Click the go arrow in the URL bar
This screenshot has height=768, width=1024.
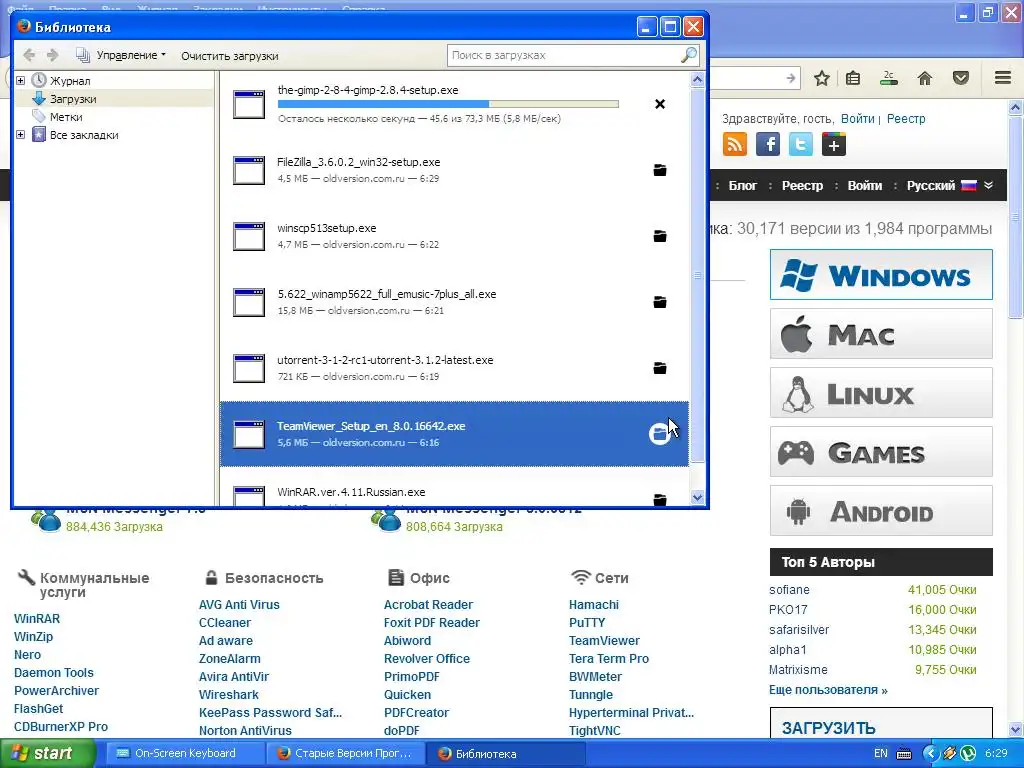click(x=791, y=78)
